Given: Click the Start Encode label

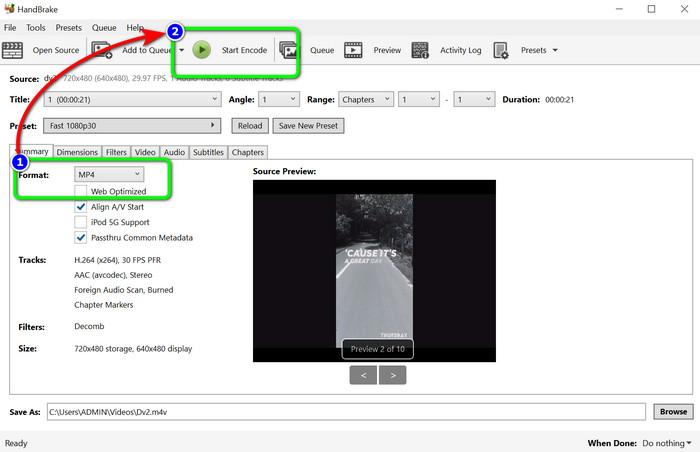Looking at the screenshot, I should pyautogui.click(x=245, y=50).
